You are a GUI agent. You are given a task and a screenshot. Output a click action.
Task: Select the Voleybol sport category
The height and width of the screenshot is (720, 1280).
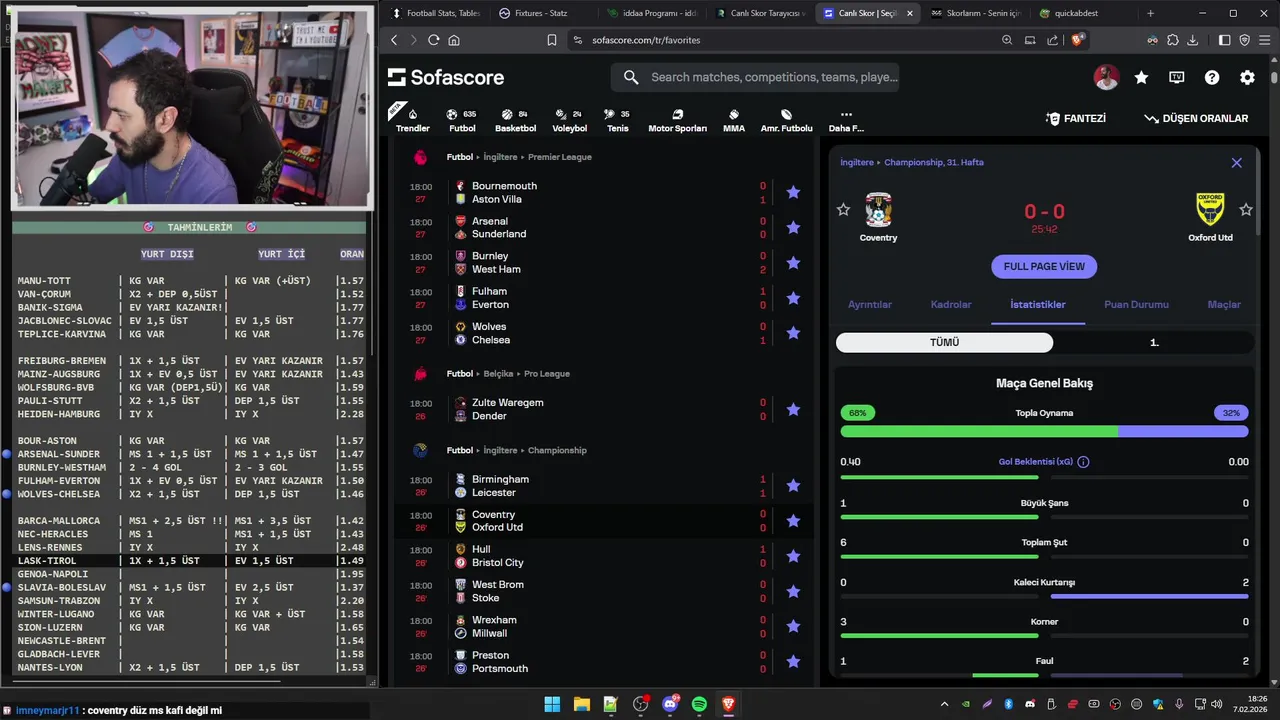pos(570,120)
